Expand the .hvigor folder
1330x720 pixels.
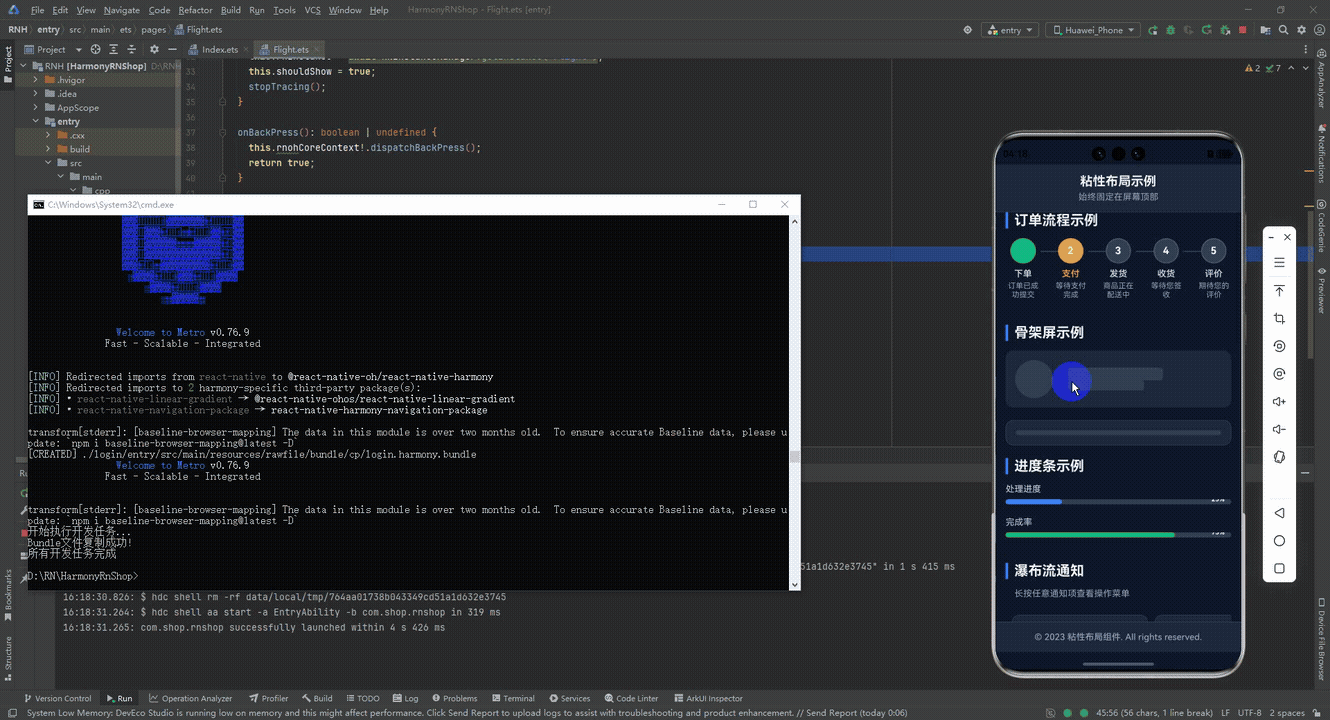click(x=36, y=80)
